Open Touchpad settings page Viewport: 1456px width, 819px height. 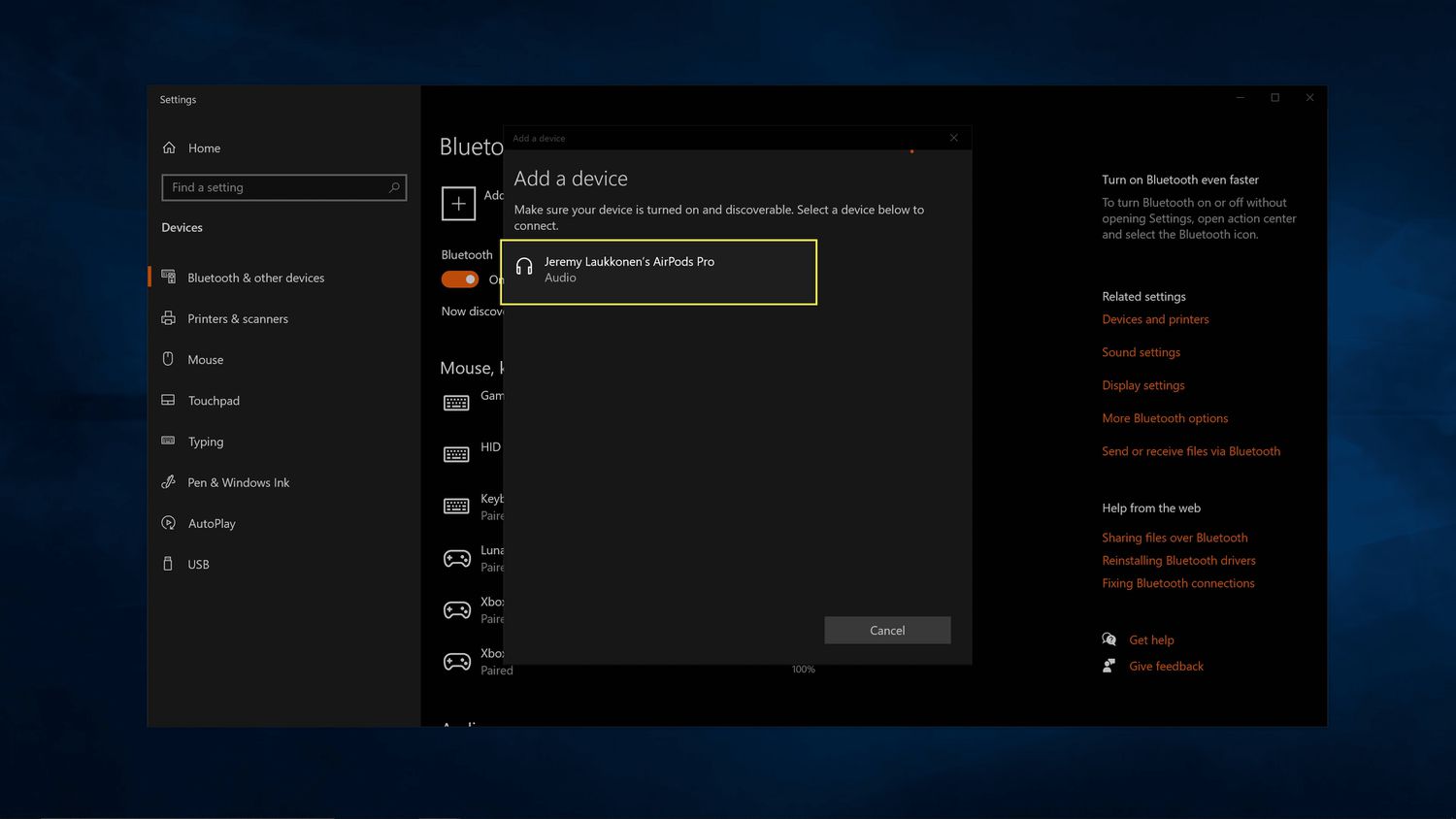pyautogui.click(x=214, y=401)
